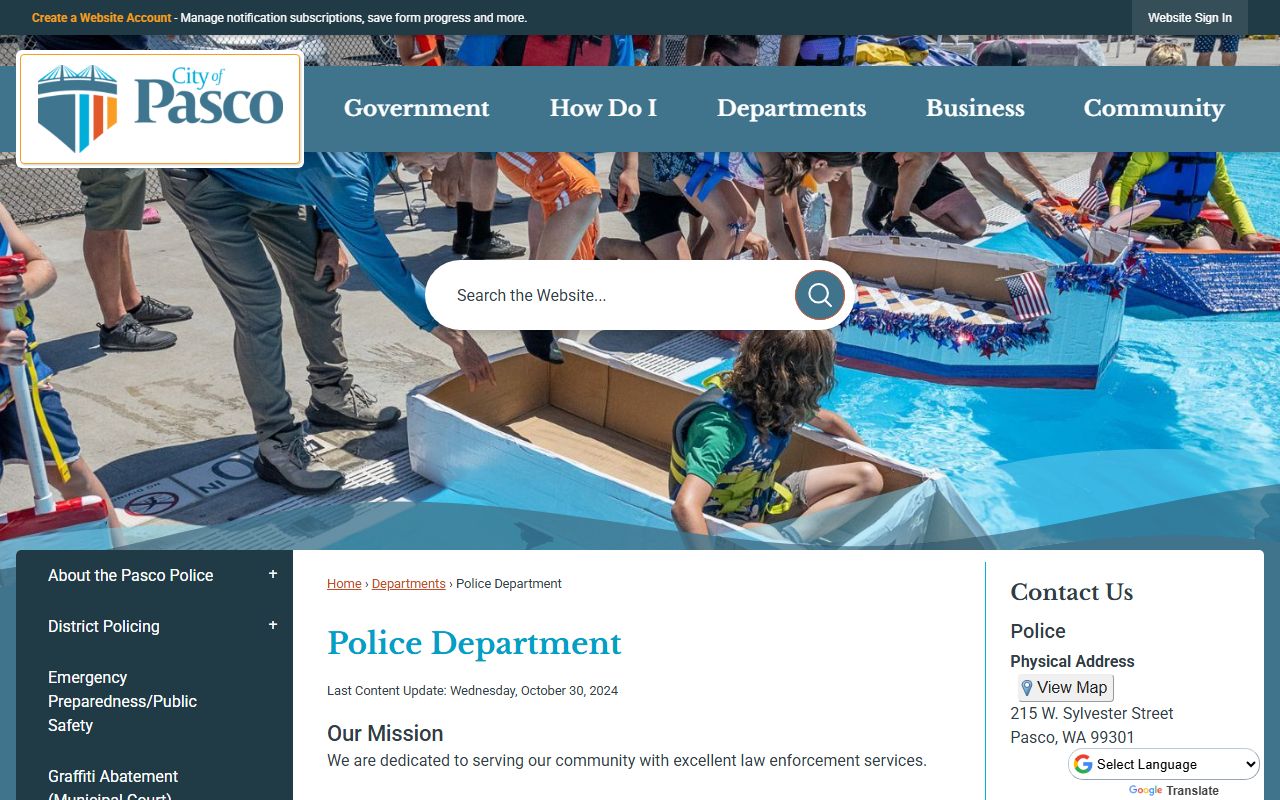1280x800 pixels.
Task: Click the mission statement about law enforcement services
Action: tap(627, 760)
